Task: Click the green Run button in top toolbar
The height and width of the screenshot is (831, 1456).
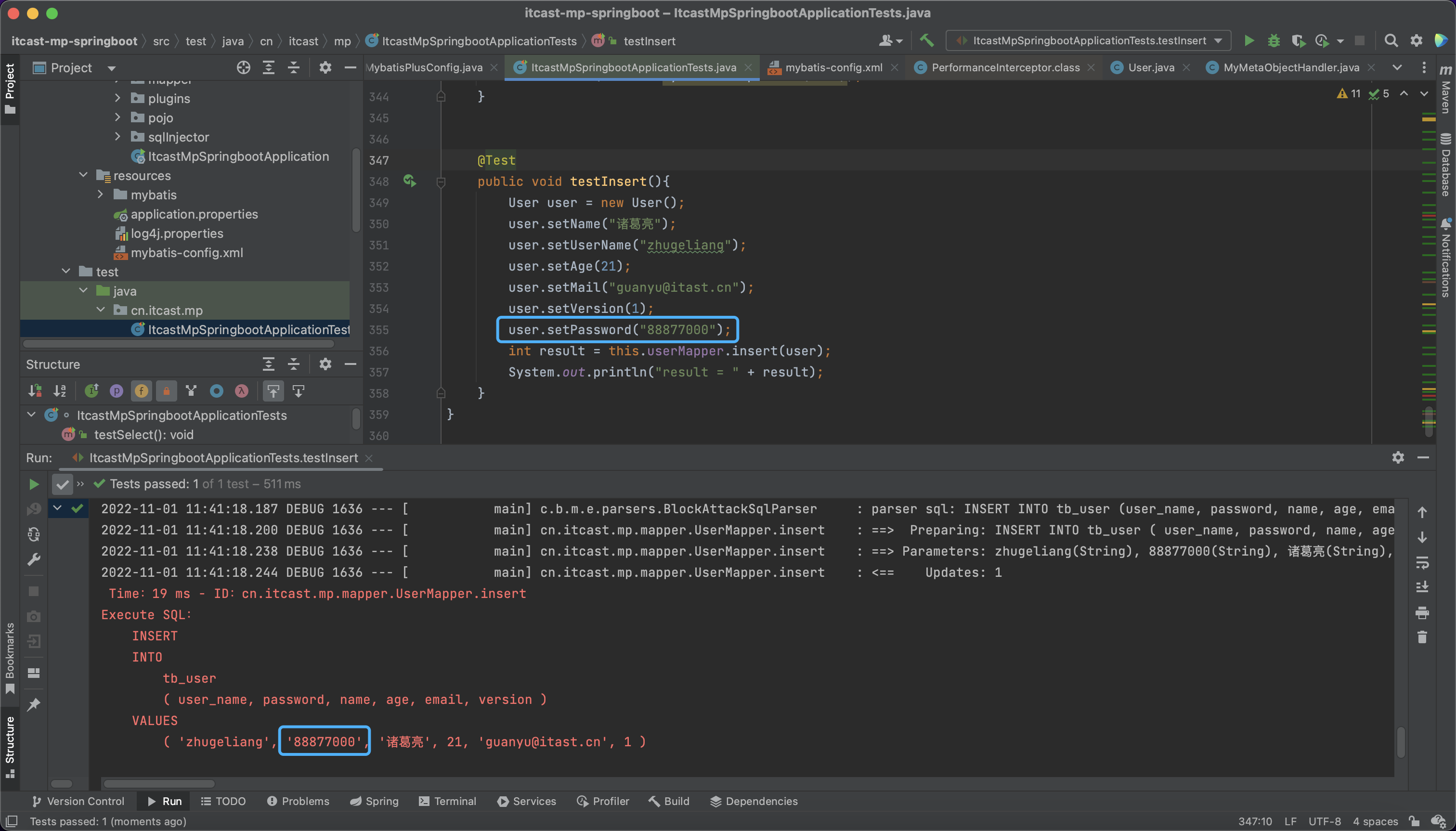Action: [x=1249, y=40]
